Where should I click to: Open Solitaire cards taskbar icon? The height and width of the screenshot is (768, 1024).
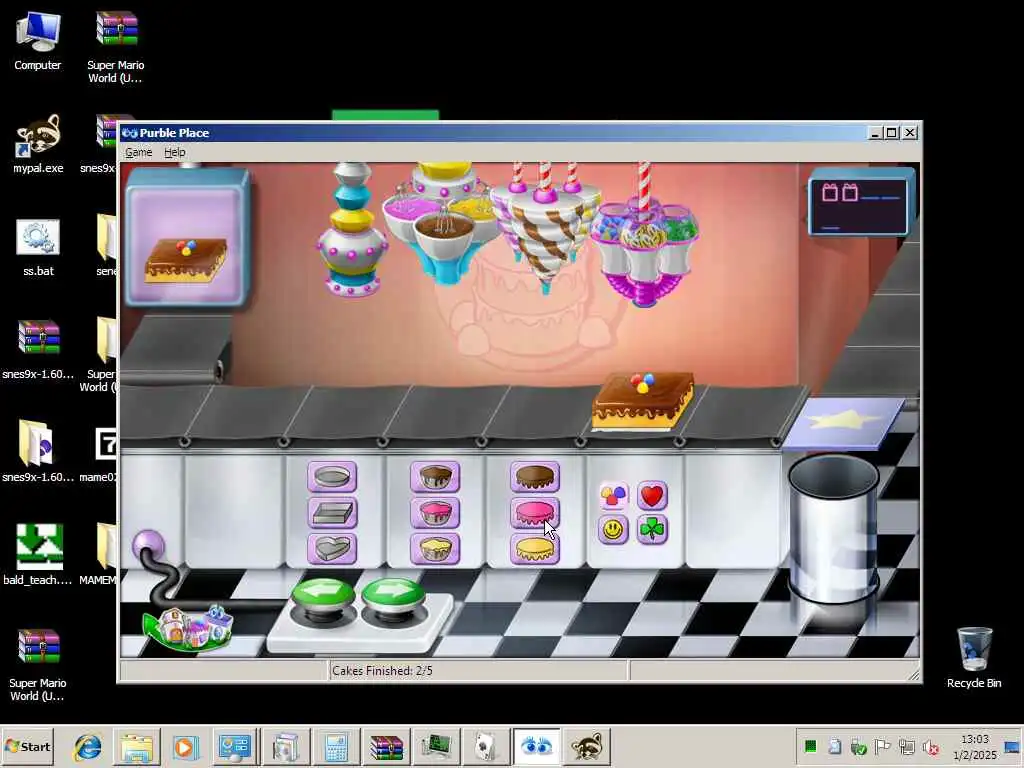486,746
